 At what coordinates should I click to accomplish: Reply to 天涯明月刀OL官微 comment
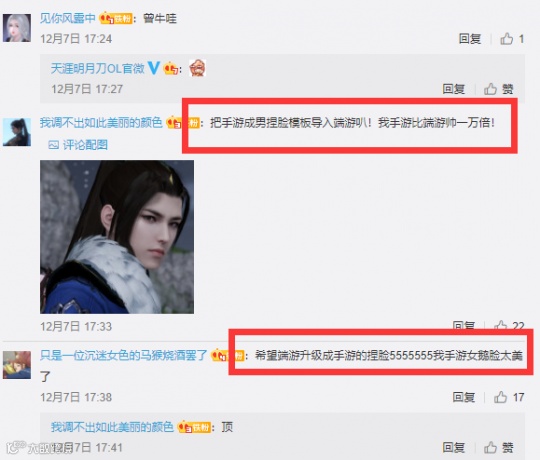[x=454, y=89]
